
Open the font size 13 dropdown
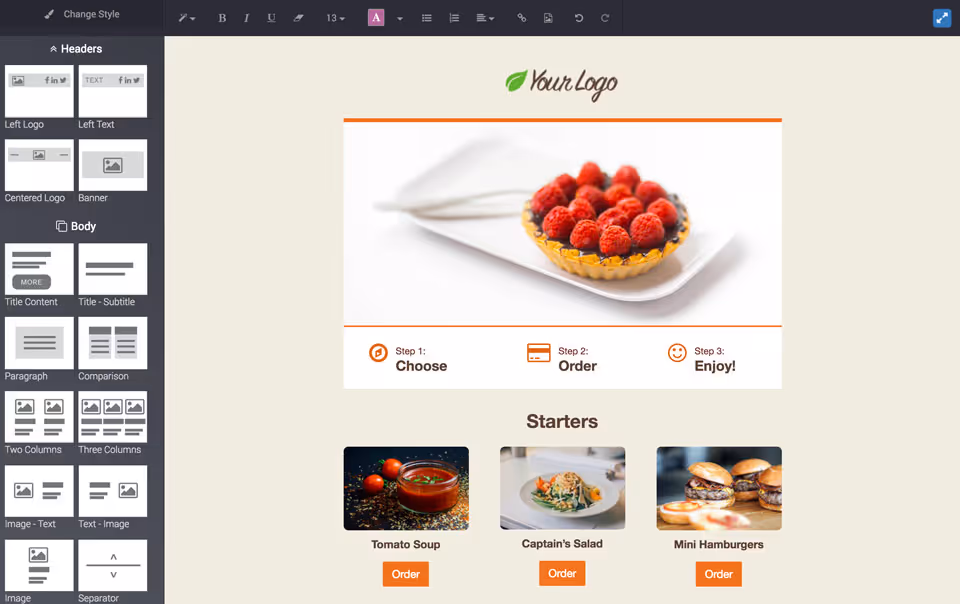tap(335, 18)
